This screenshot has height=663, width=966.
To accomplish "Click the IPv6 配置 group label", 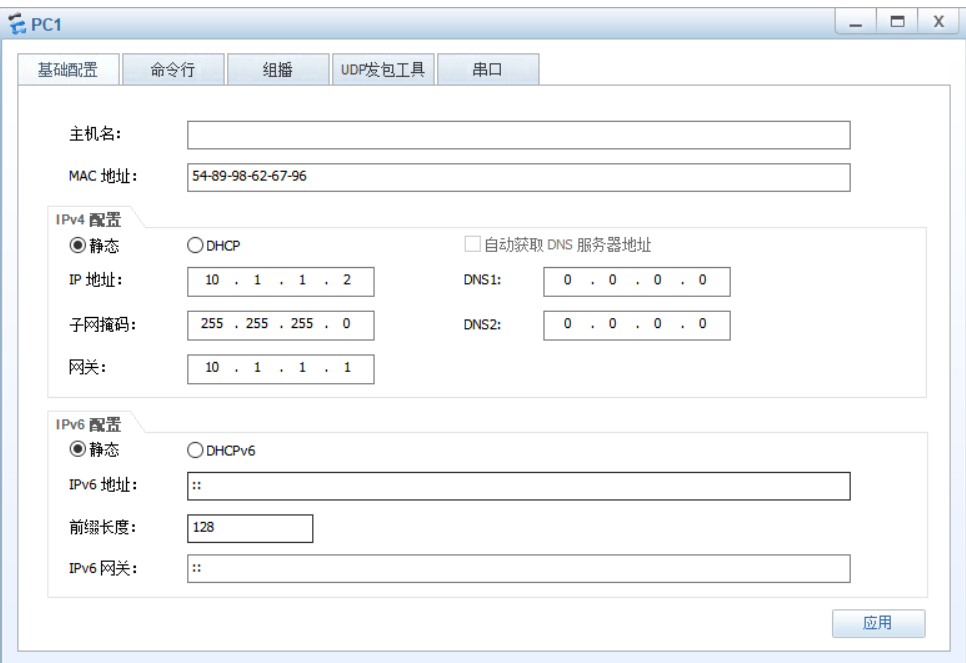I will tap(89, 425).
